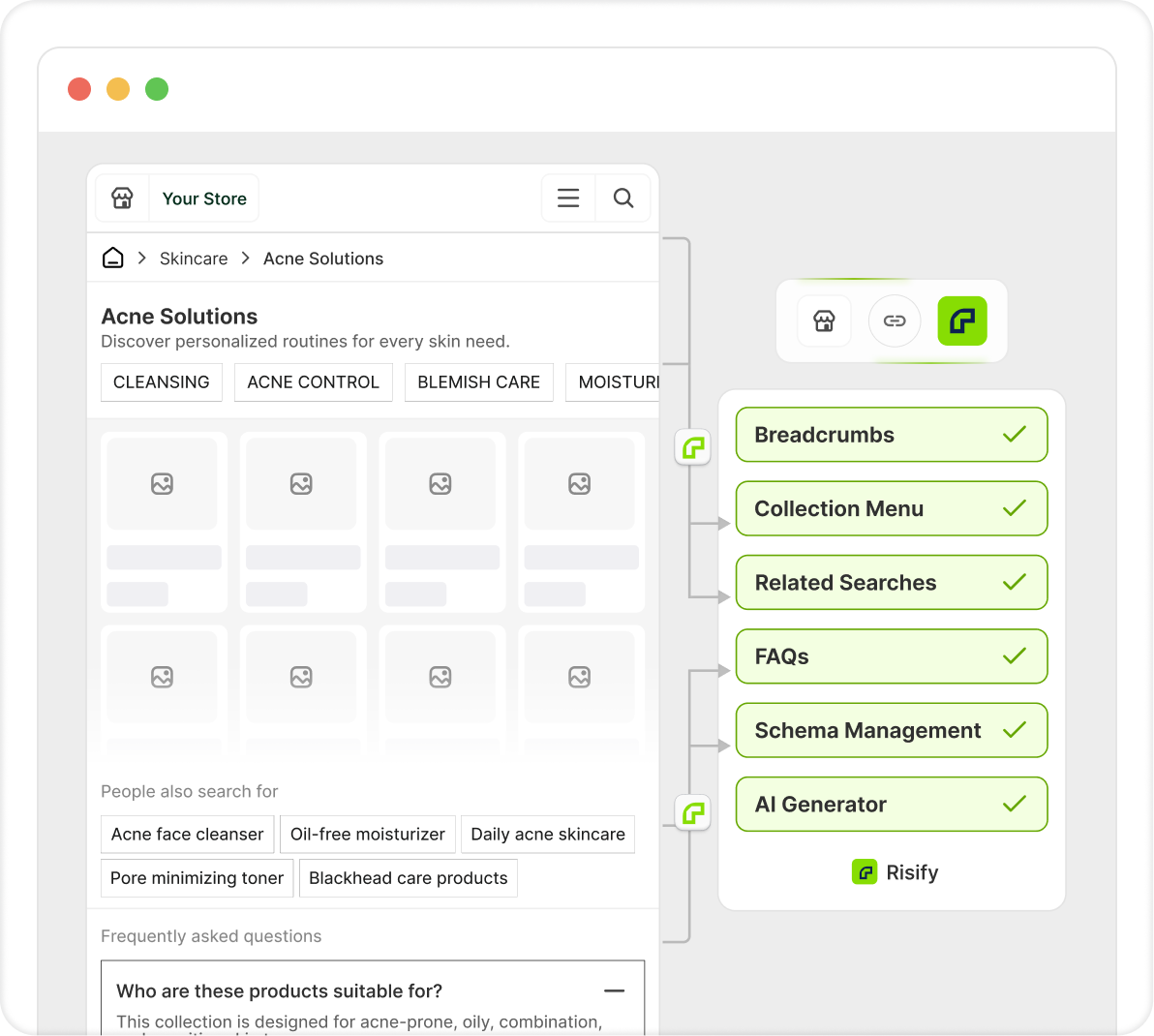Toggle the Related Searches checkmark
Screen dimensions: 1154x1036
click(x=1016, y=582)
